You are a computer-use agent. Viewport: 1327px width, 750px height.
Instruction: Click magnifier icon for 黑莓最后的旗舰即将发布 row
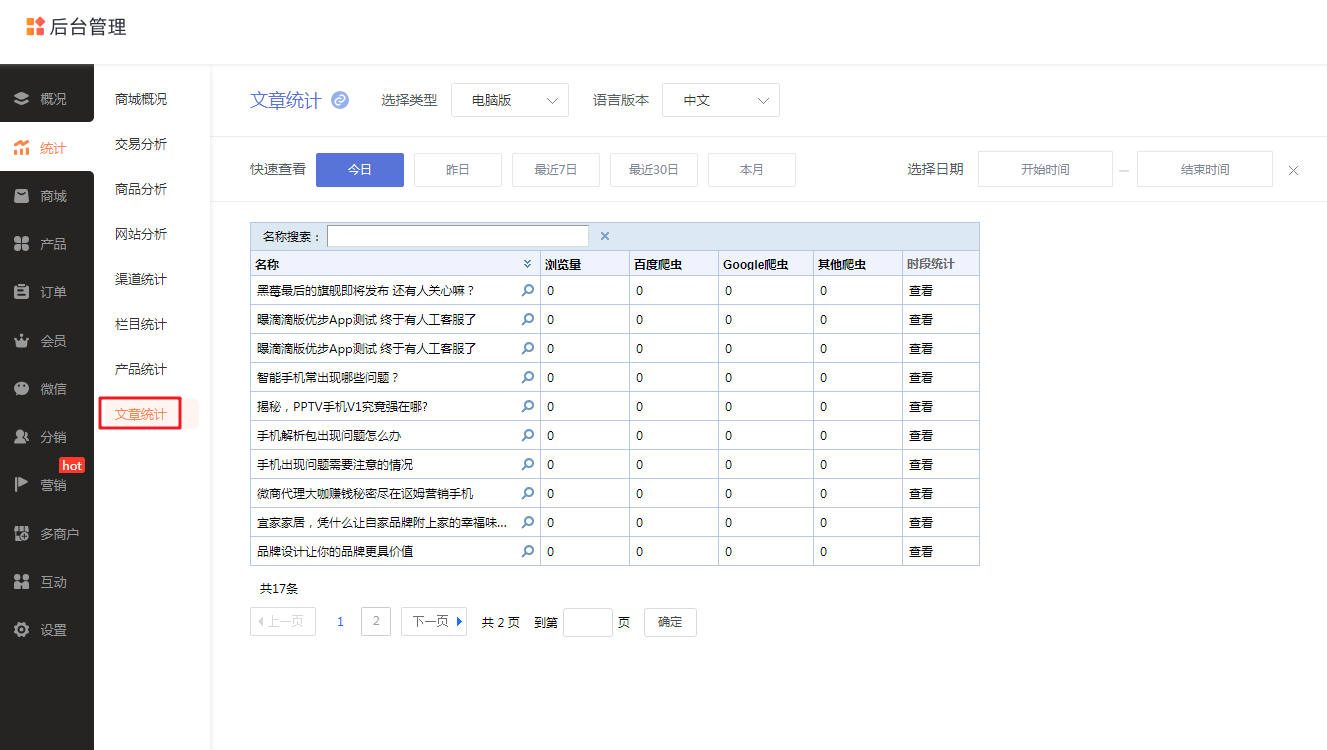(x=528, y=290)
